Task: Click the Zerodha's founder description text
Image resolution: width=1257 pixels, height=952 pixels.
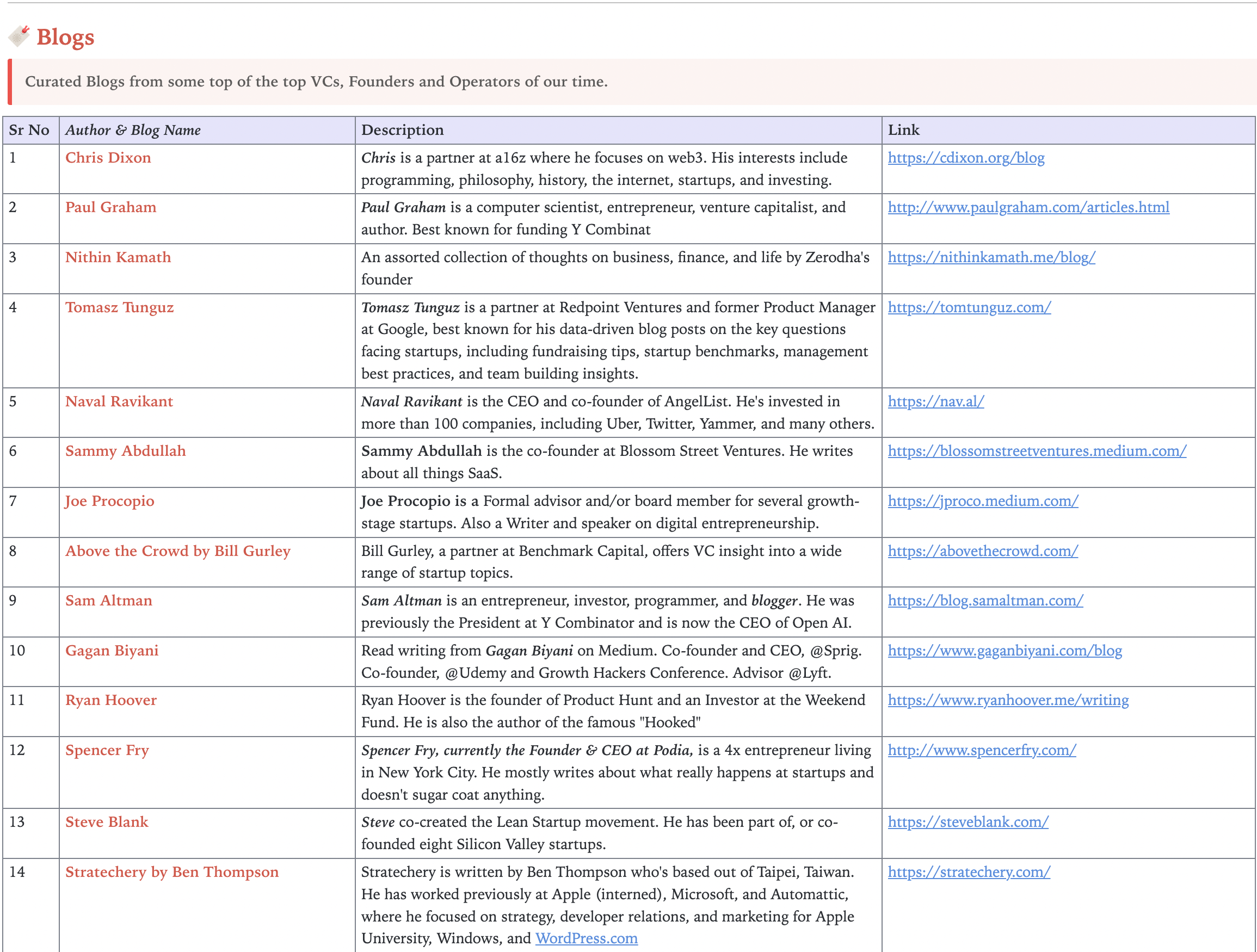Action: pyautogui.click(x=615, y=268)
